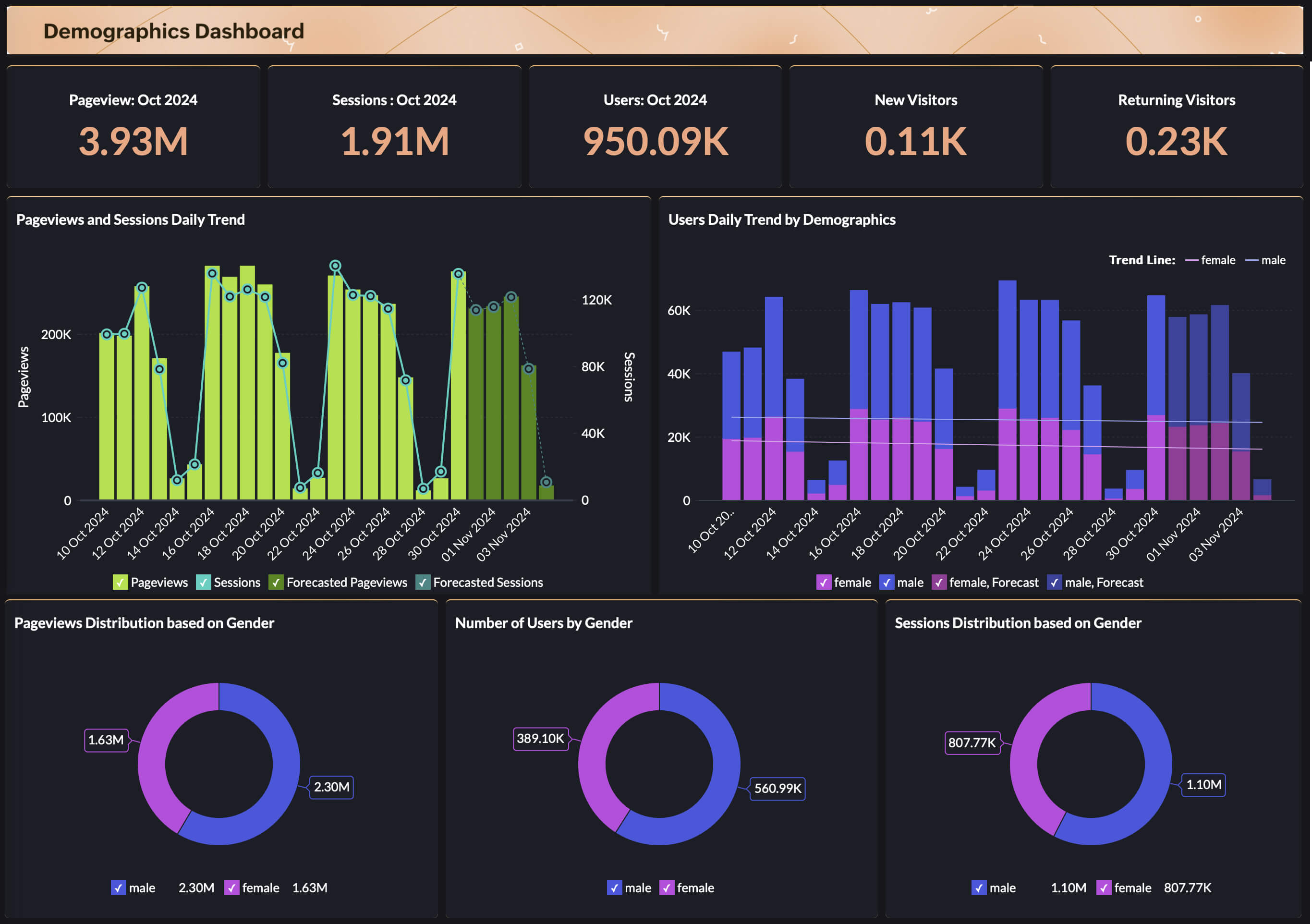
Task: Click the tallest male bar at 24 Oct 2024
Action: pyautogui.click(x=1008, y=343)
